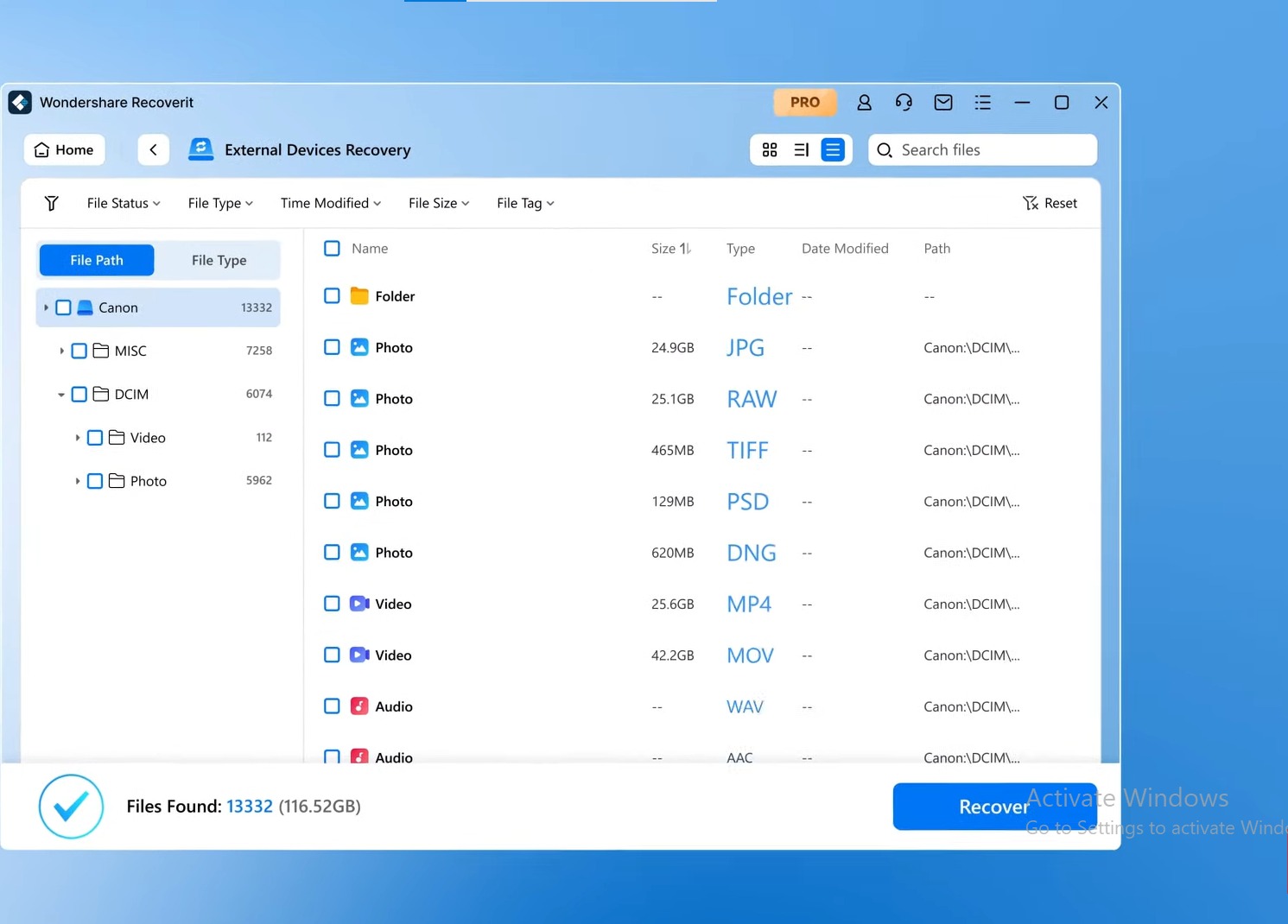Go to Home

[64, 149]
